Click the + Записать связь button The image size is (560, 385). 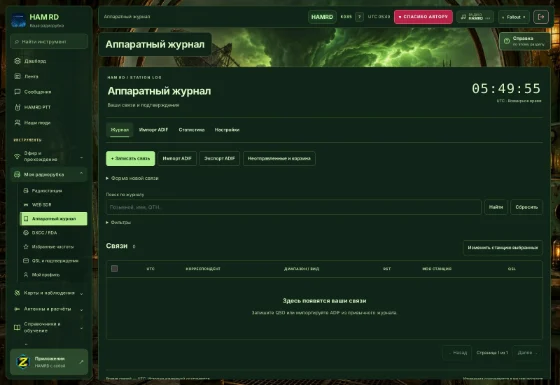click(x=130, y=159)
